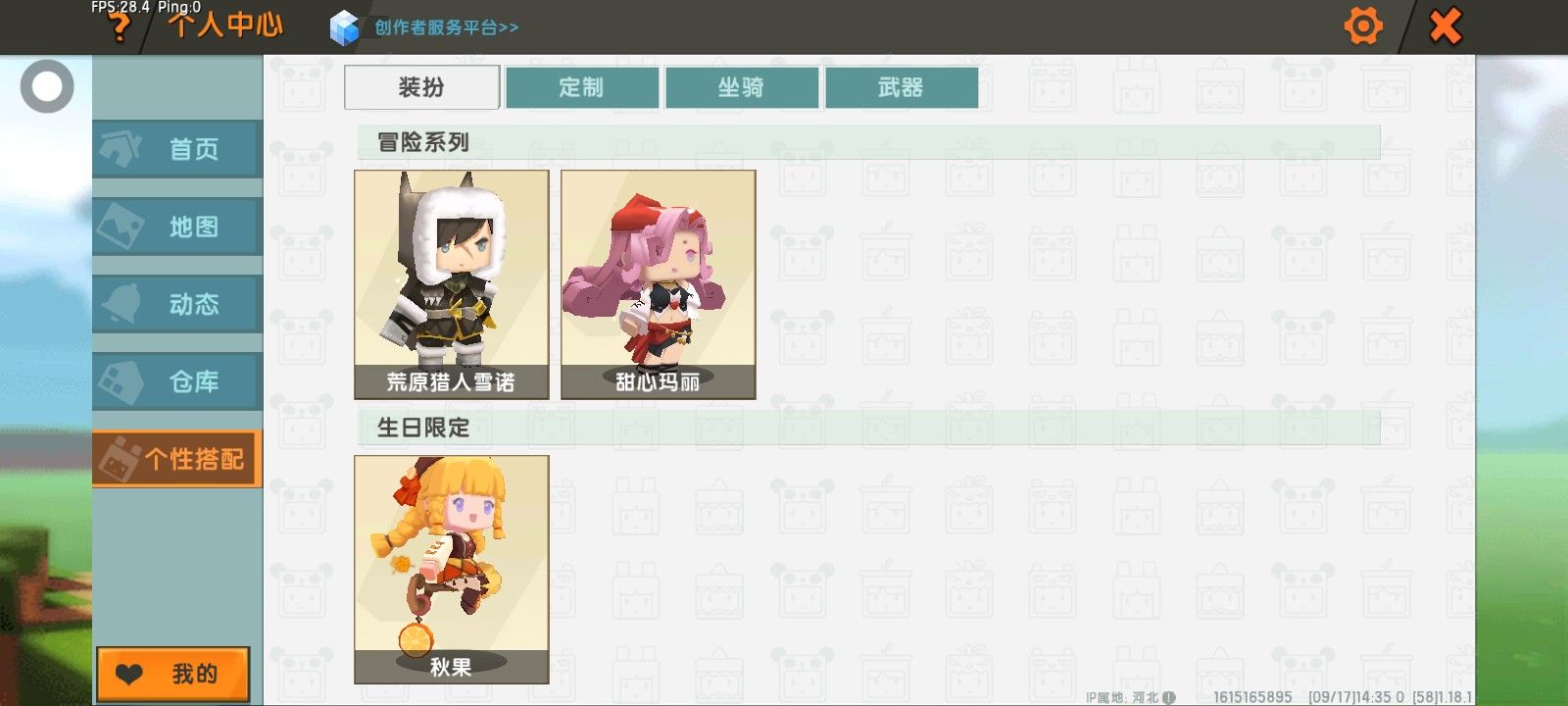This screenshot has height=706, width=1568.
Task: Click the 我的 button
Action: pyautogui.click(x=172, y=674)
